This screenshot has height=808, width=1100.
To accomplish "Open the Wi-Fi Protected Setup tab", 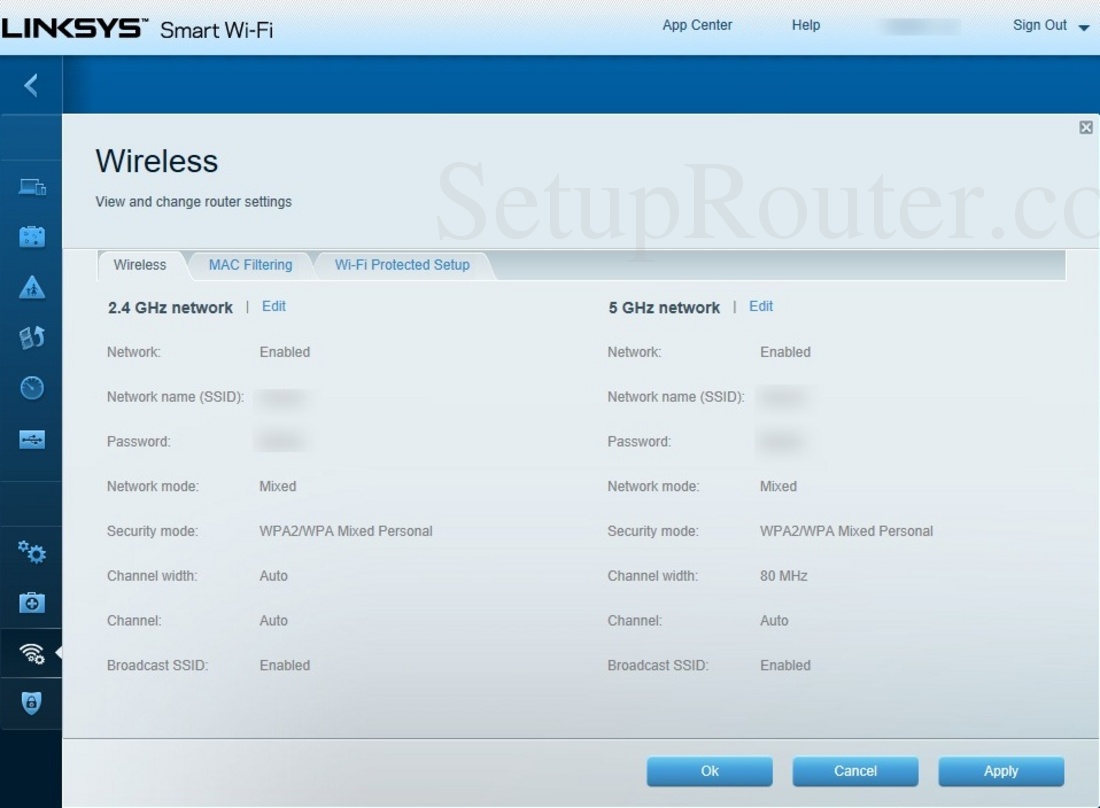I will 402,265.
